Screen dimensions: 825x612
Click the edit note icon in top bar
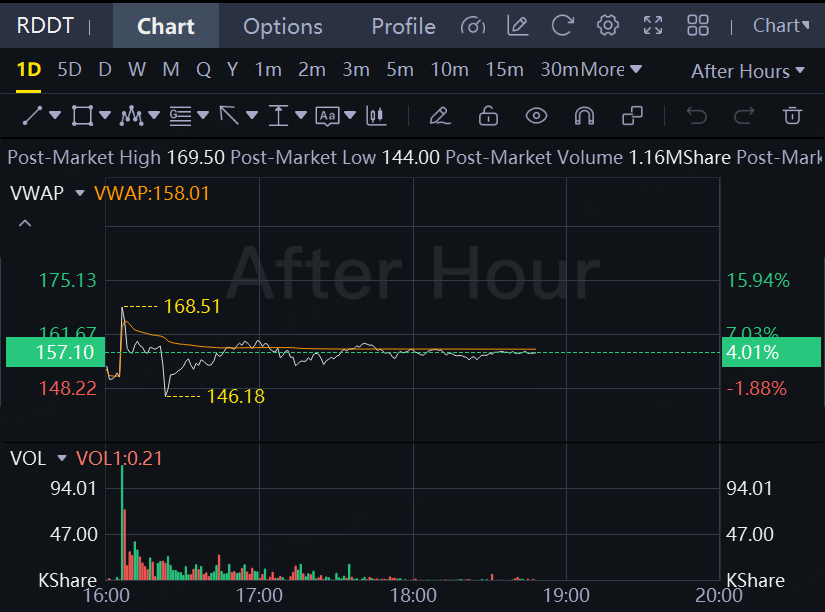click(517, 26)
